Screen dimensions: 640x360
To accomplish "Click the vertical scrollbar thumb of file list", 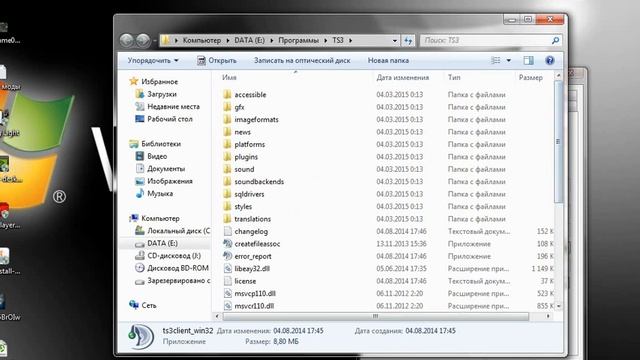I will [558, 141].
